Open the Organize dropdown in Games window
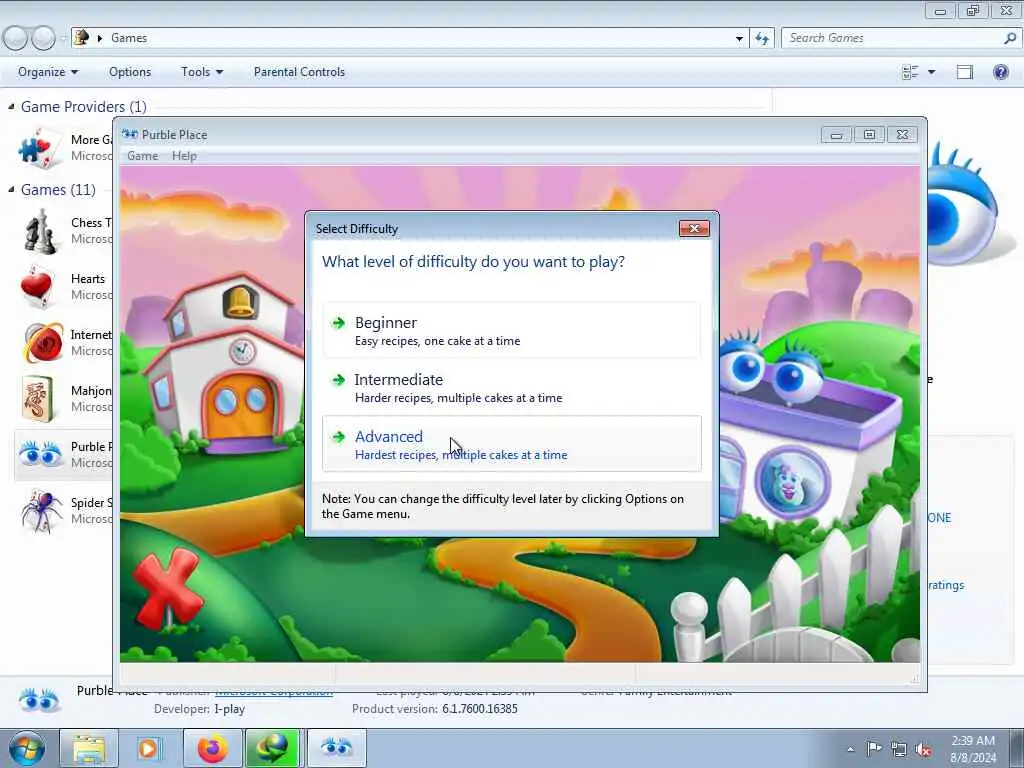The width and height of the screenshot is (1024, 768). [48, 72]
